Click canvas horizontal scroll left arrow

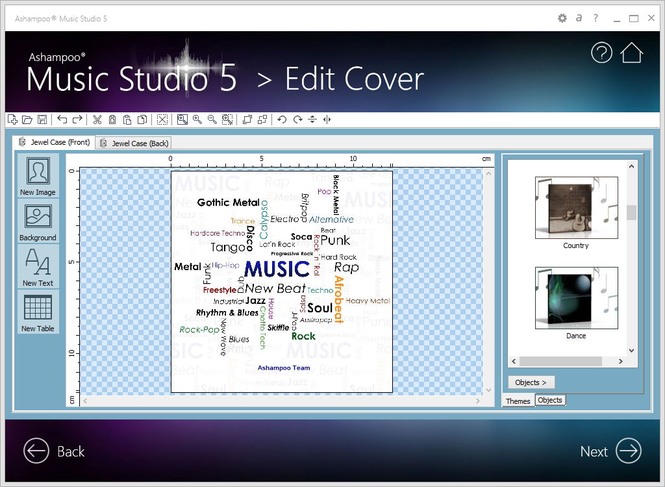click(x=85, y=400)
